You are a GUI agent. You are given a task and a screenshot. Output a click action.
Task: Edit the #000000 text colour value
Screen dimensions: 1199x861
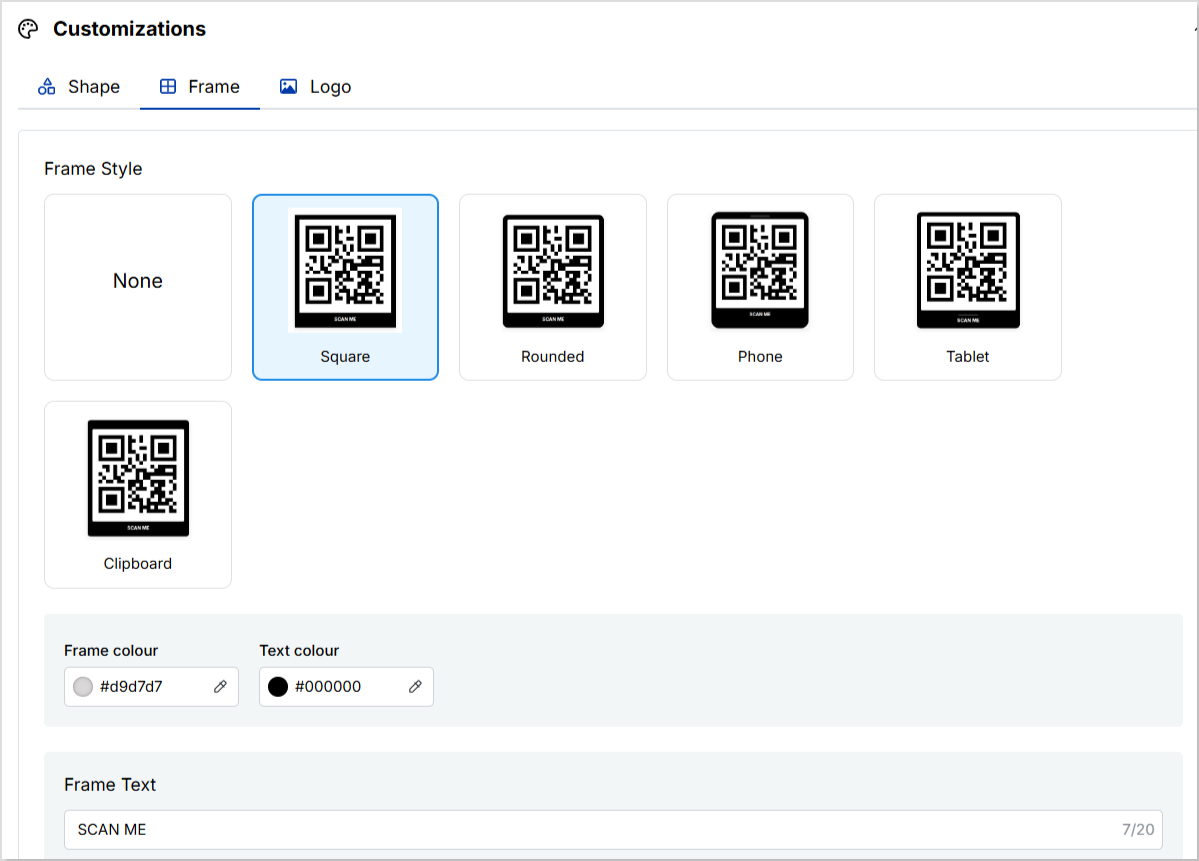pos(328,687)
